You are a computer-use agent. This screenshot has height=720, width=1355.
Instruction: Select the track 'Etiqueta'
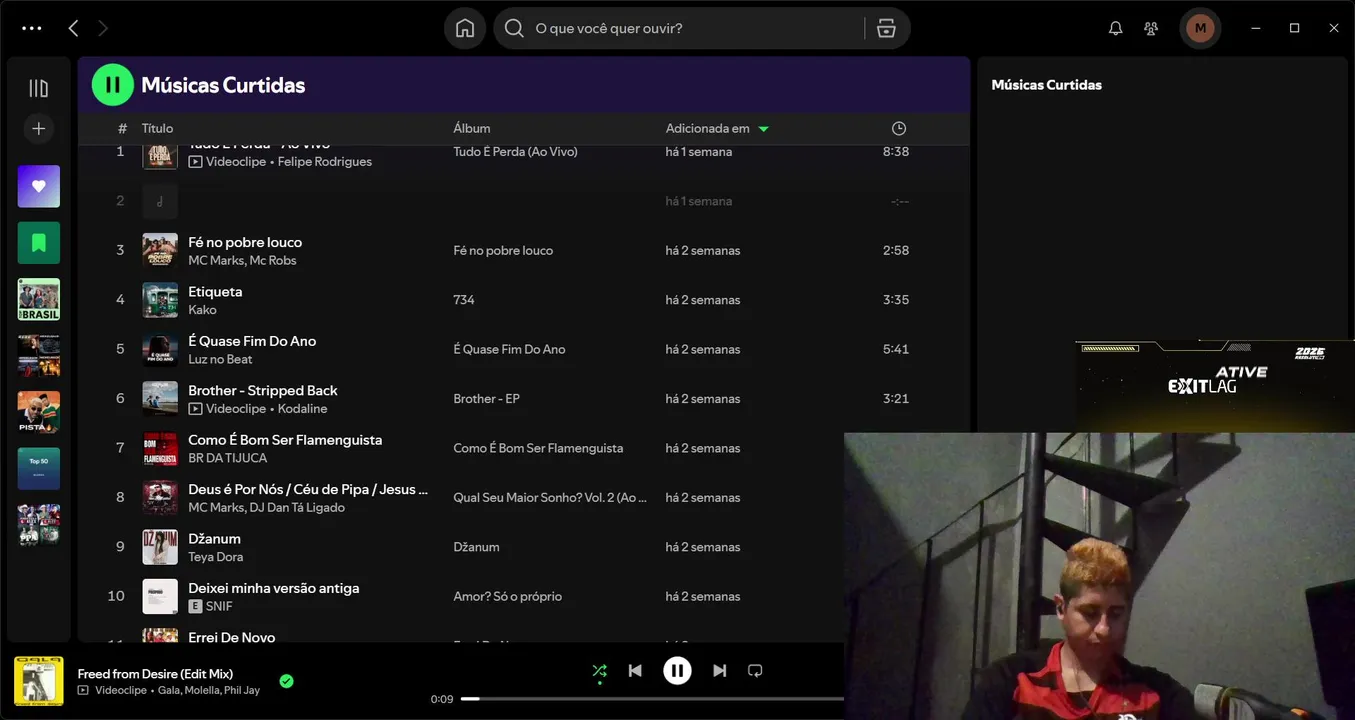pos(215,291)
